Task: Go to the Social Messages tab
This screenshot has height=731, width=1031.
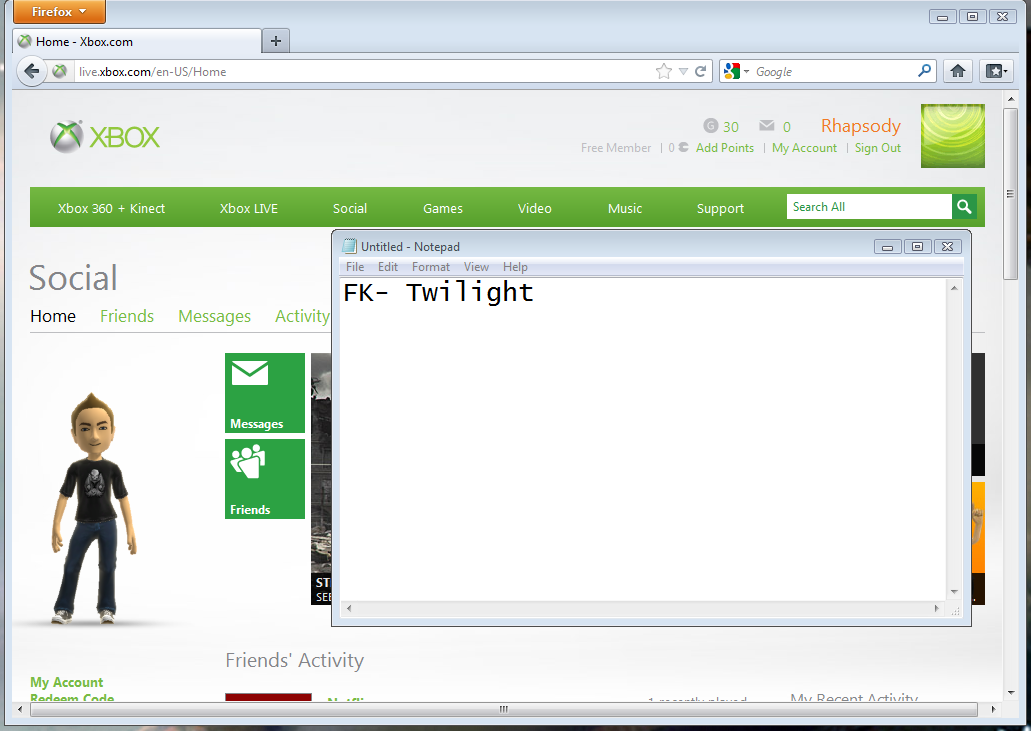Action: tap(214, 316)
